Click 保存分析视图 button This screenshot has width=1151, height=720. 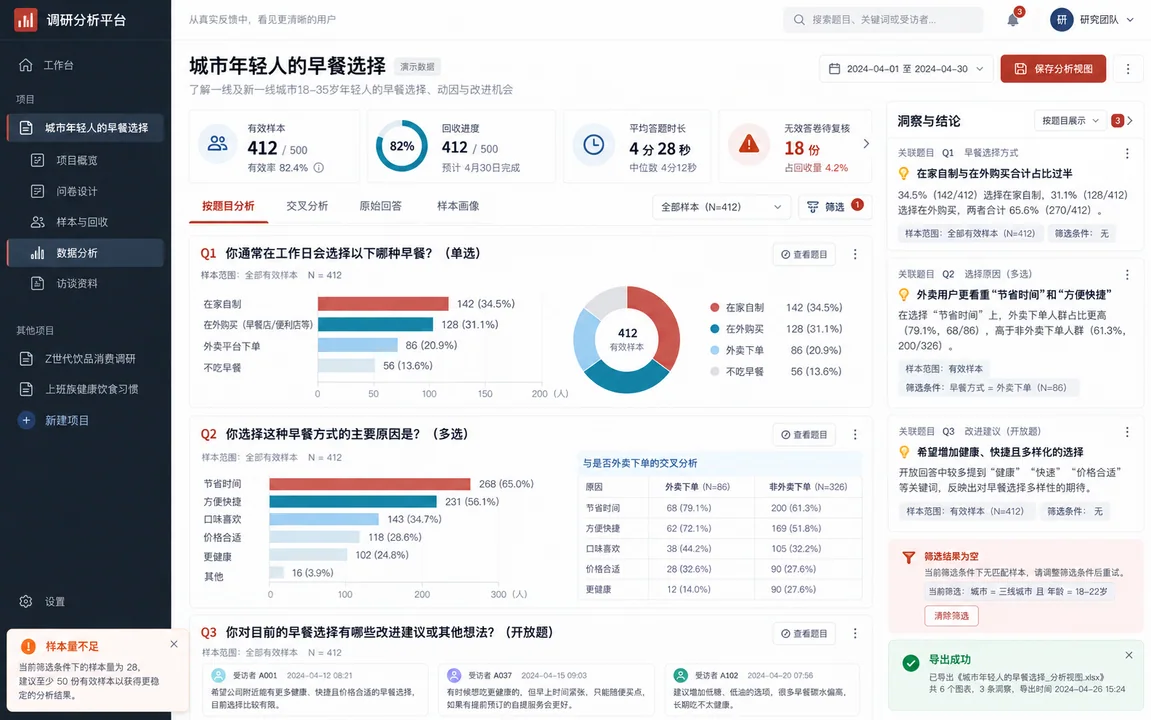pyautogui.click(x=1053, y=69)
